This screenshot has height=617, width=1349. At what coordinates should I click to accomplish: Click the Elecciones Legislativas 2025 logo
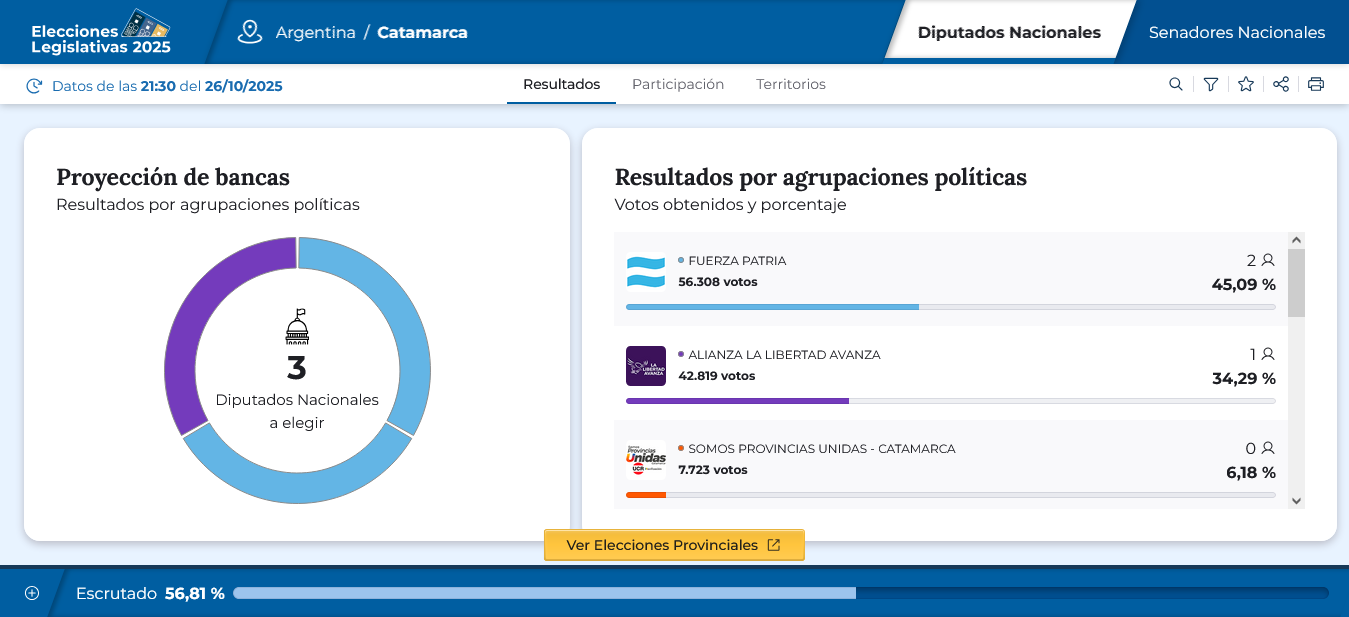click(x=101, y=32)
